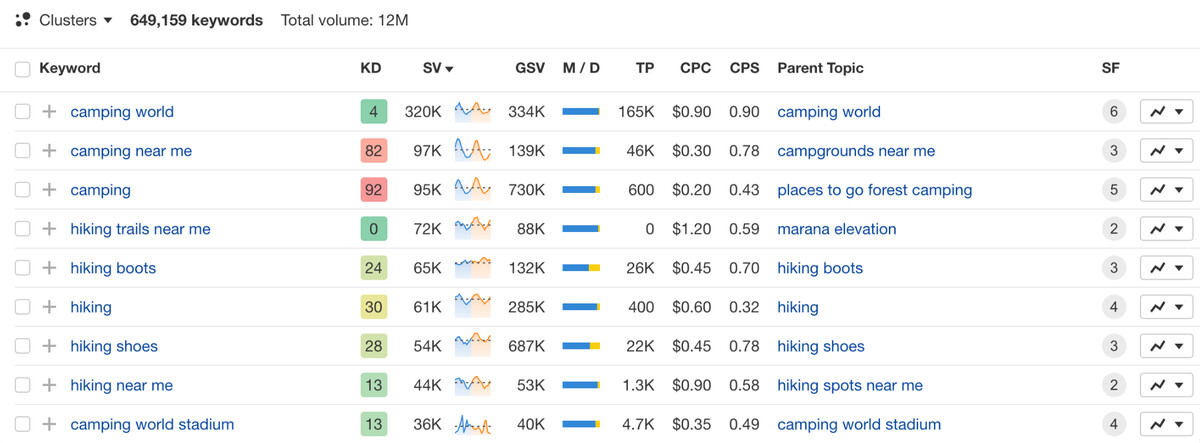Open parent topic marana elevation

point(837,229)
